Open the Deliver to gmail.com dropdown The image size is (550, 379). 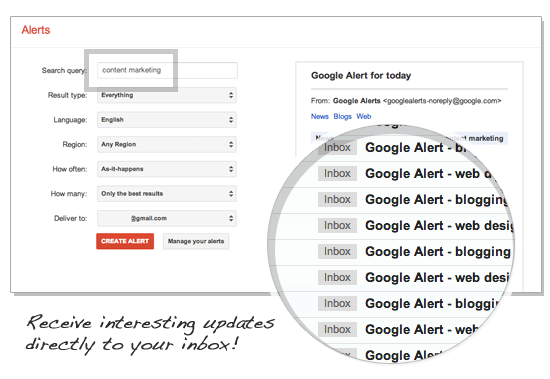tap(167, 218)
